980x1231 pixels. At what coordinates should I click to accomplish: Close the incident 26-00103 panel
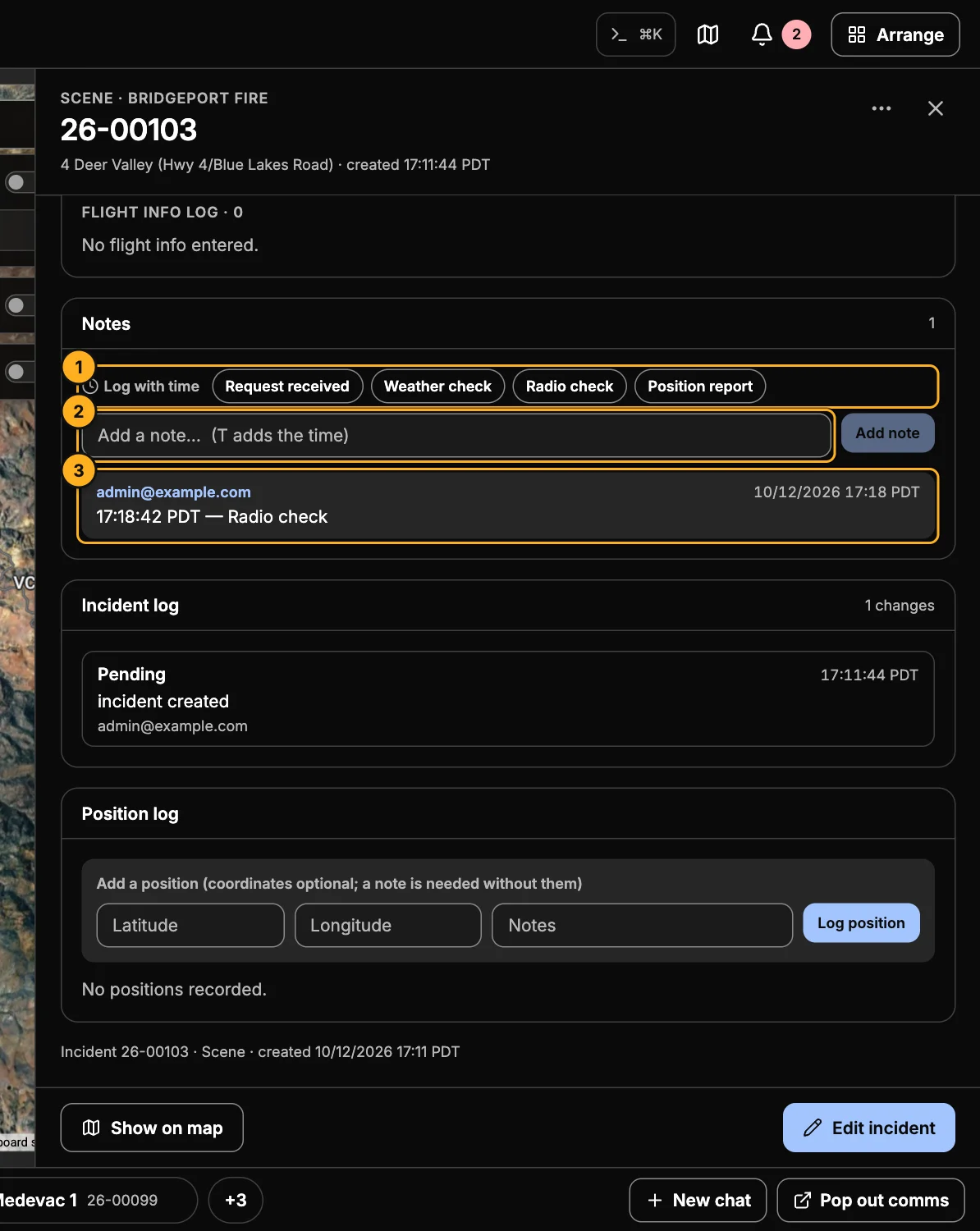(x=935, y=108)
